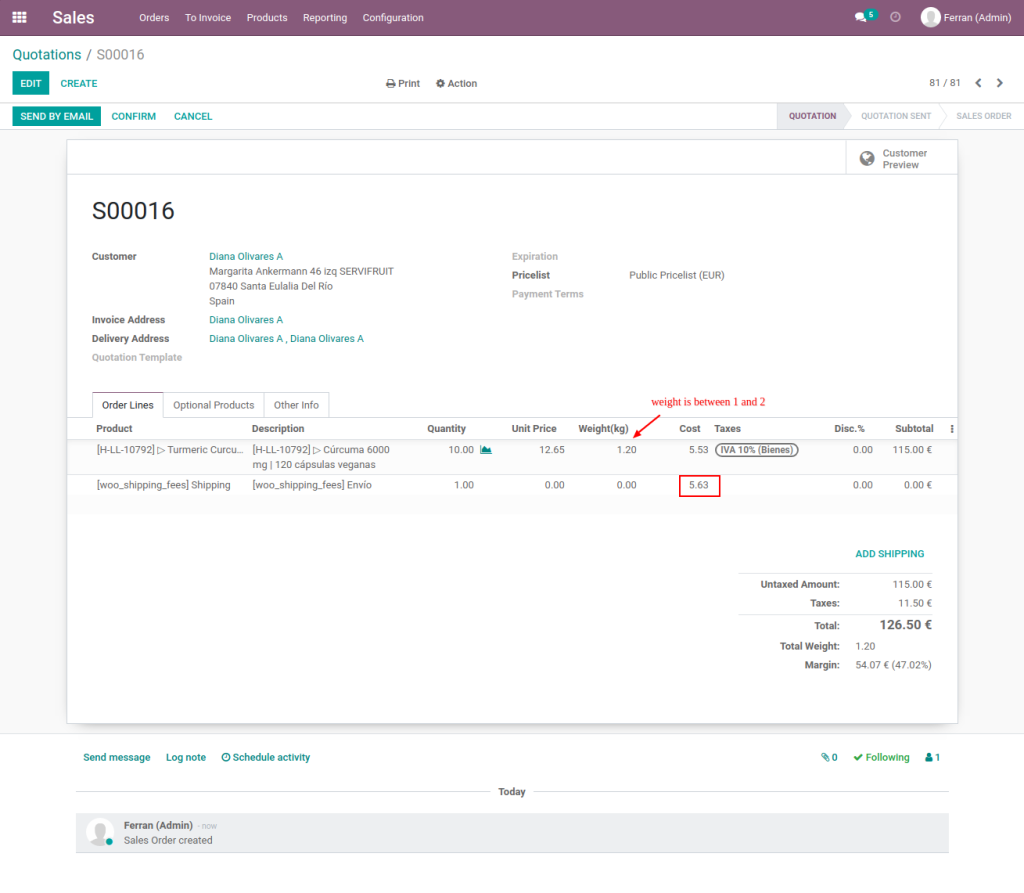Open the order lines column options three-dot menu
This screenshot has width=1024, height=893.
coord(952,428)
